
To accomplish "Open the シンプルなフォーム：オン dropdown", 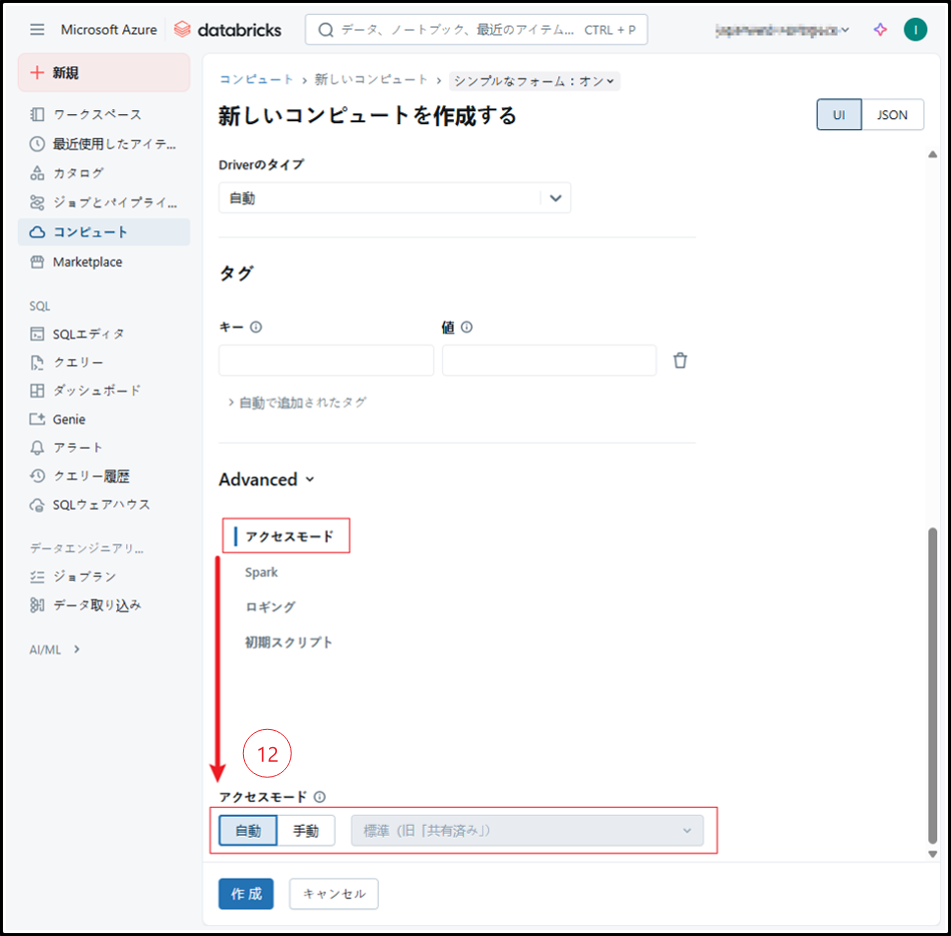I will [534, 81].
